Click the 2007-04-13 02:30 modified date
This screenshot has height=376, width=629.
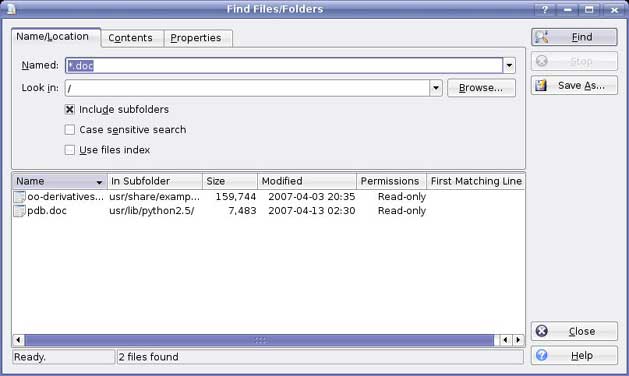(312, 211)
